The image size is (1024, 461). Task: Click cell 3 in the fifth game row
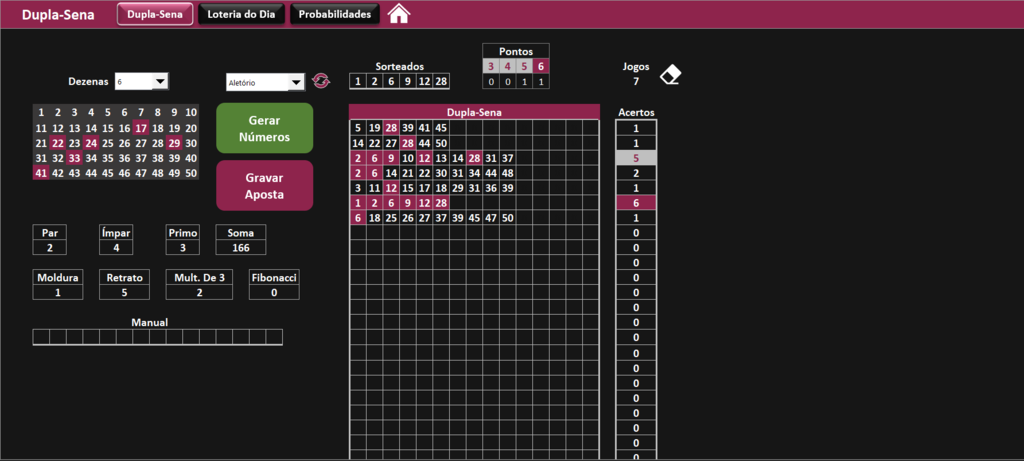[x=358, y=188]
